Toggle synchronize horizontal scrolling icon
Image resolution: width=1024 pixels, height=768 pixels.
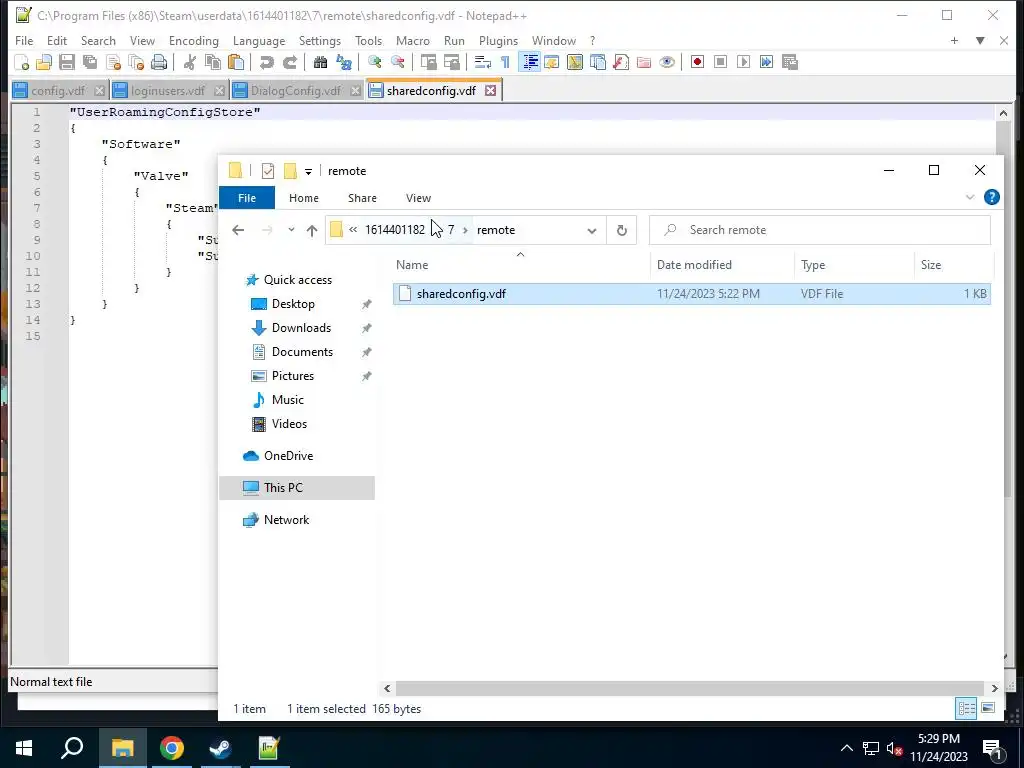[x=451, y=62]
